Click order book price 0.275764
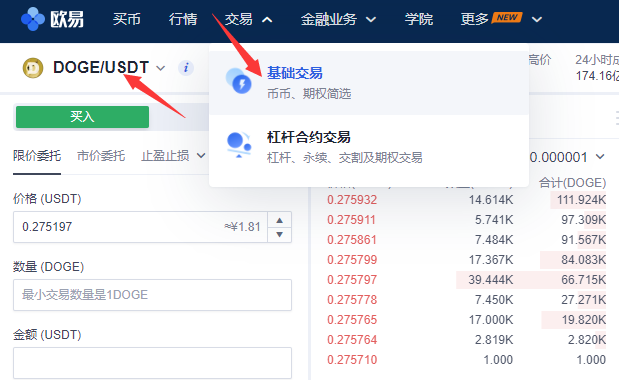 click(x=352, y=340)
